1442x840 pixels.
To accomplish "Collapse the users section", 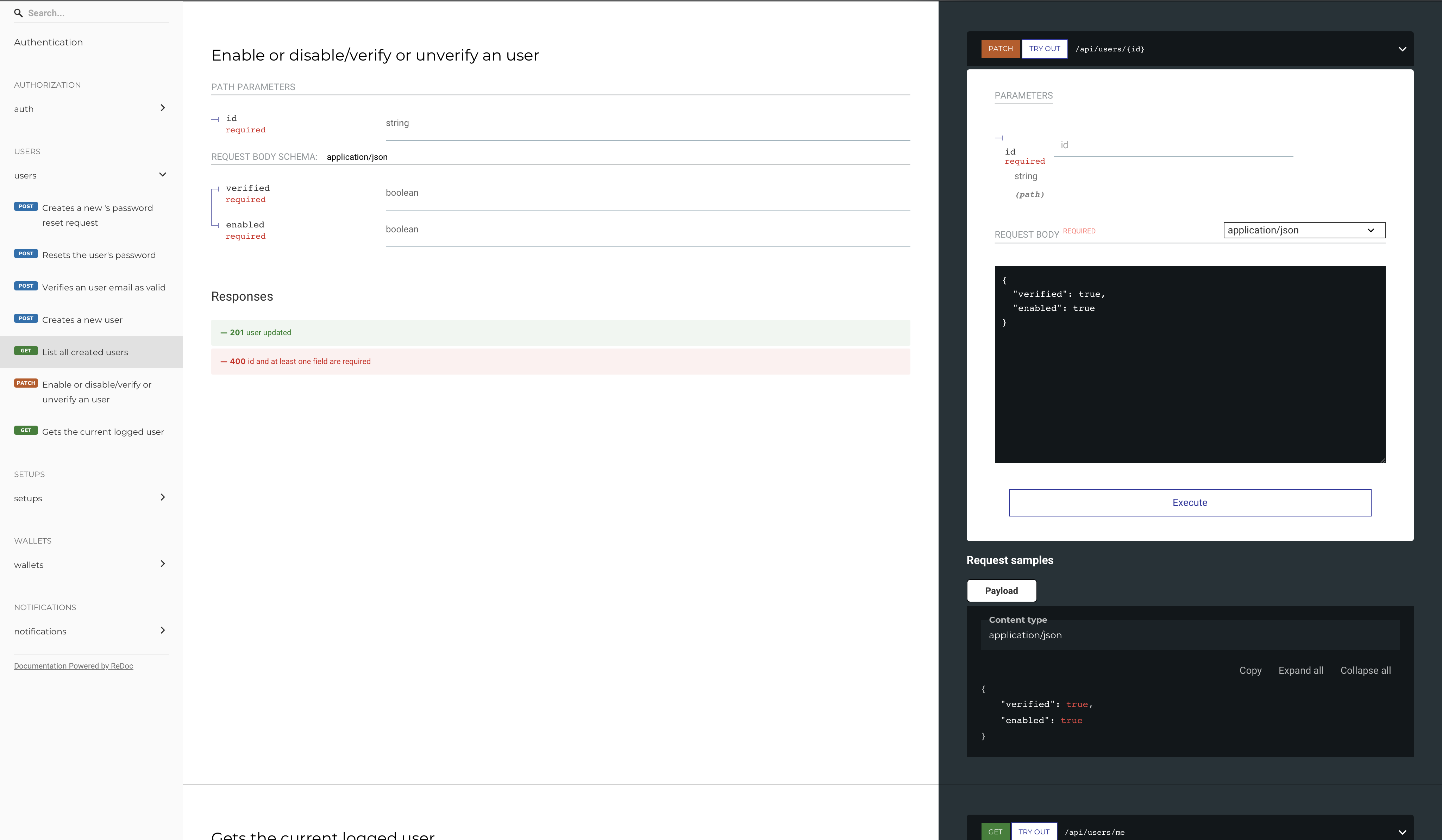I will tap(163, 175).
